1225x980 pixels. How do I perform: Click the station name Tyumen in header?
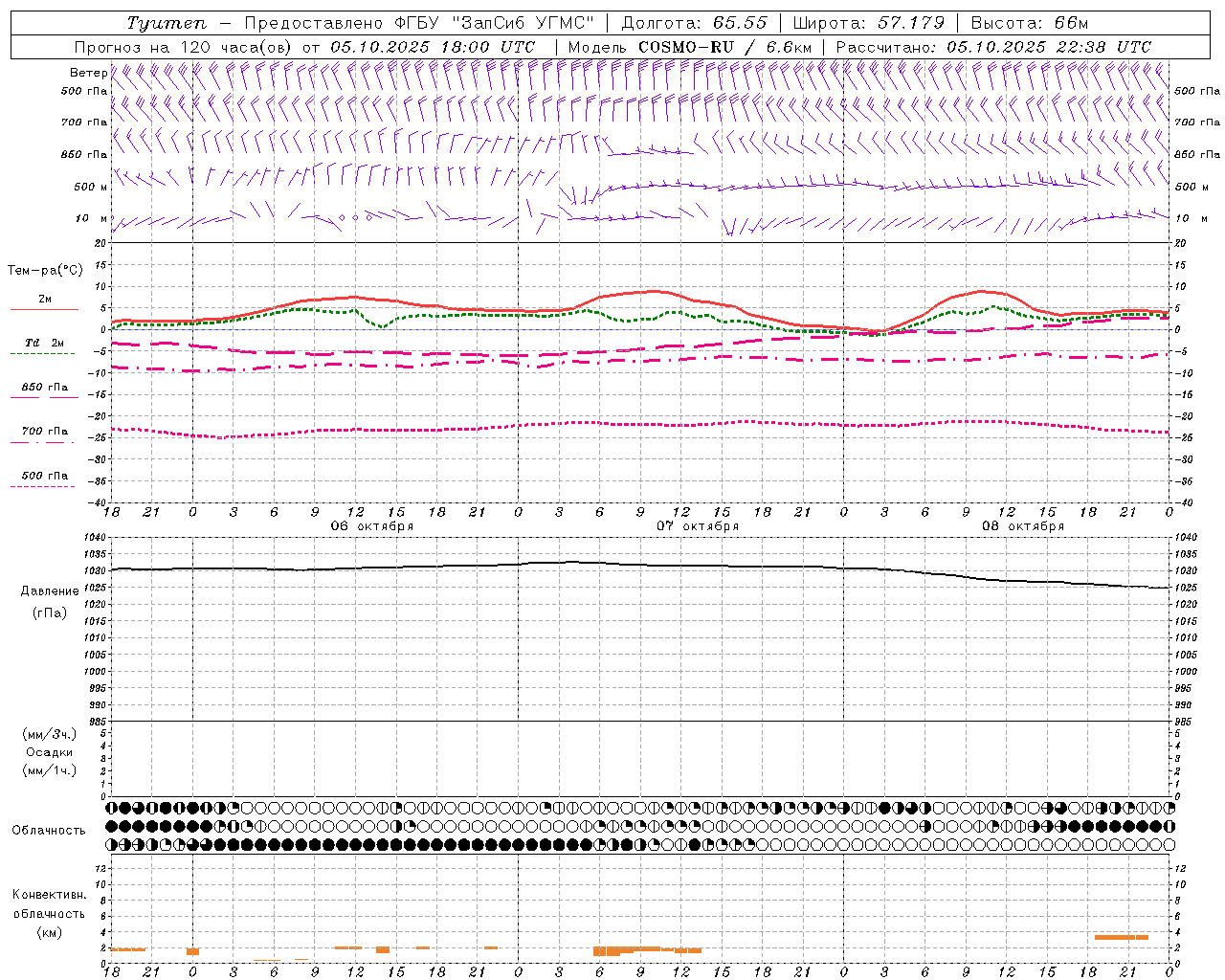[167, 23]
